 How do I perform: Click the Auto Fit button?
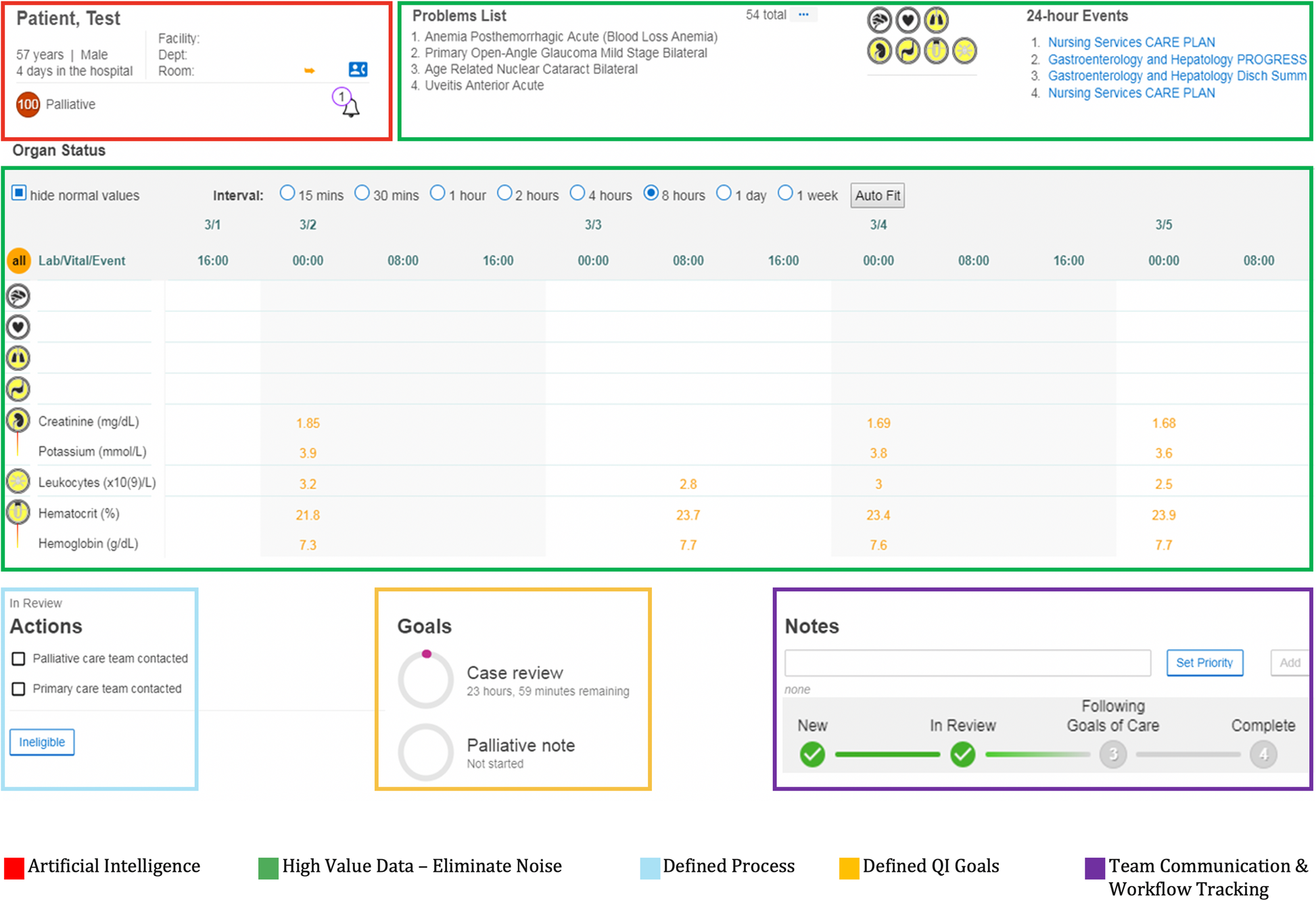(x=877, y=195)
